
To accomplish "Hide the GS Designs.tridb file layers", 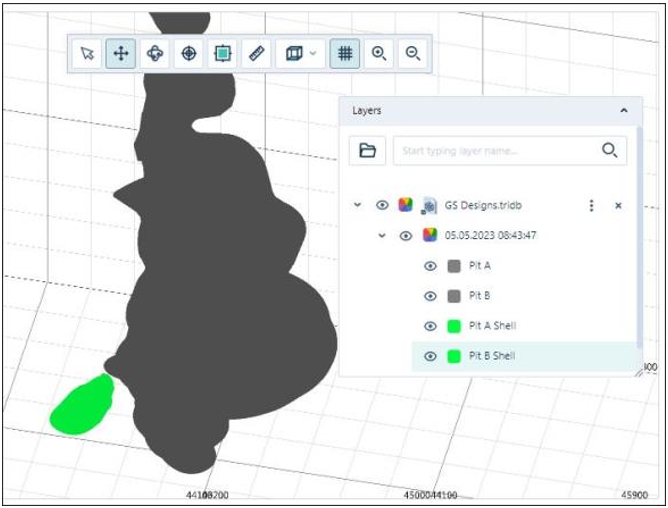I will click(x=382, y=205).
